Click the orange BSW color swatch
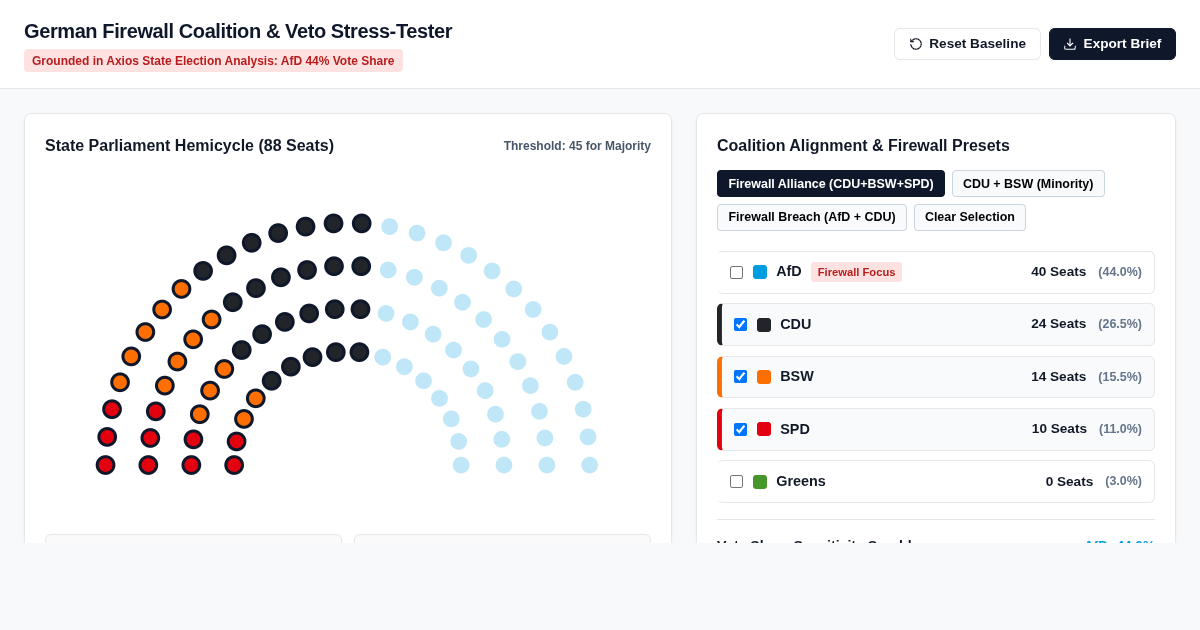 [764, 377]
